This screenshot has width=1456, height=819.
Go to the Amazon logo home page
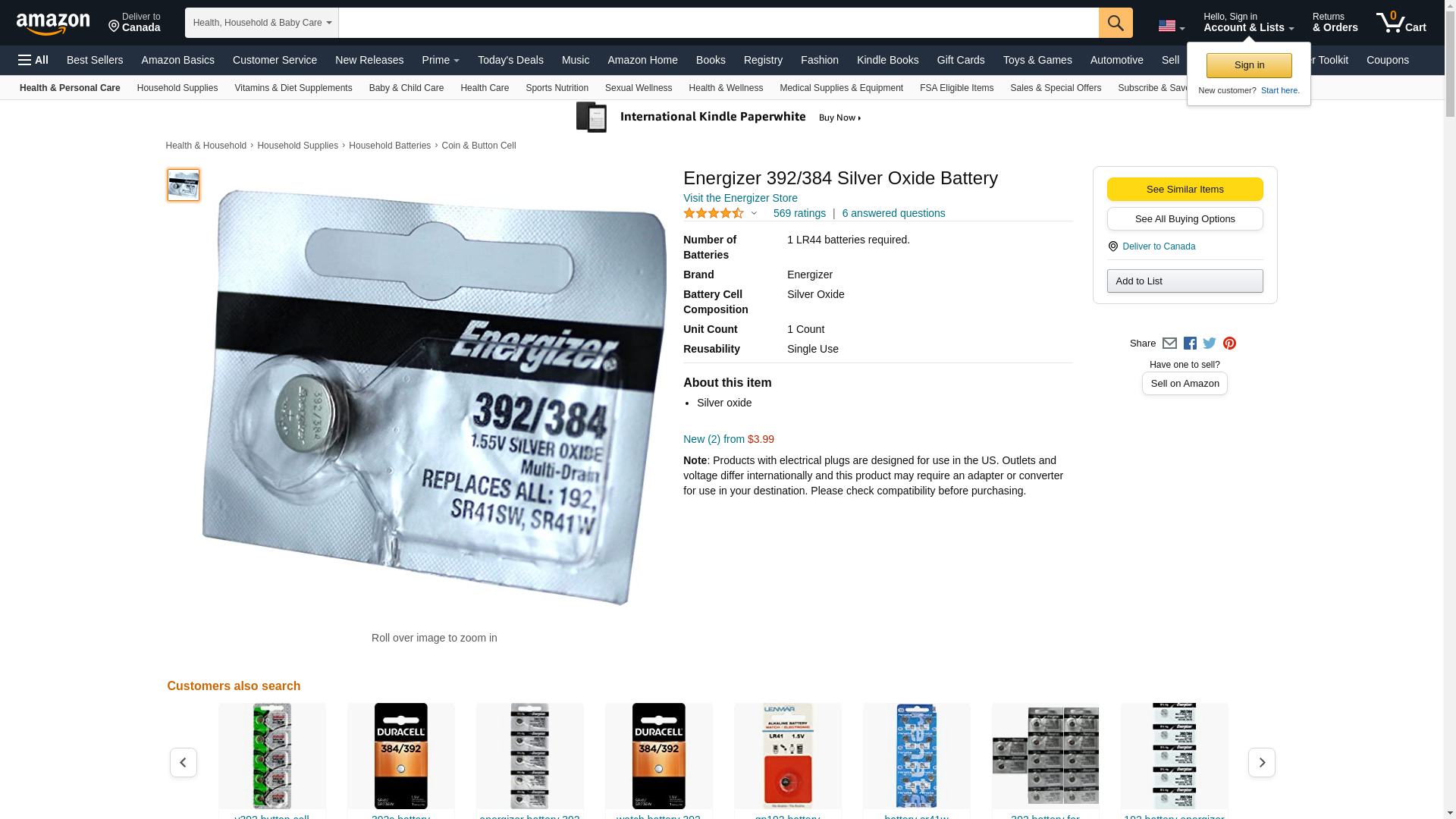[53, 24]
